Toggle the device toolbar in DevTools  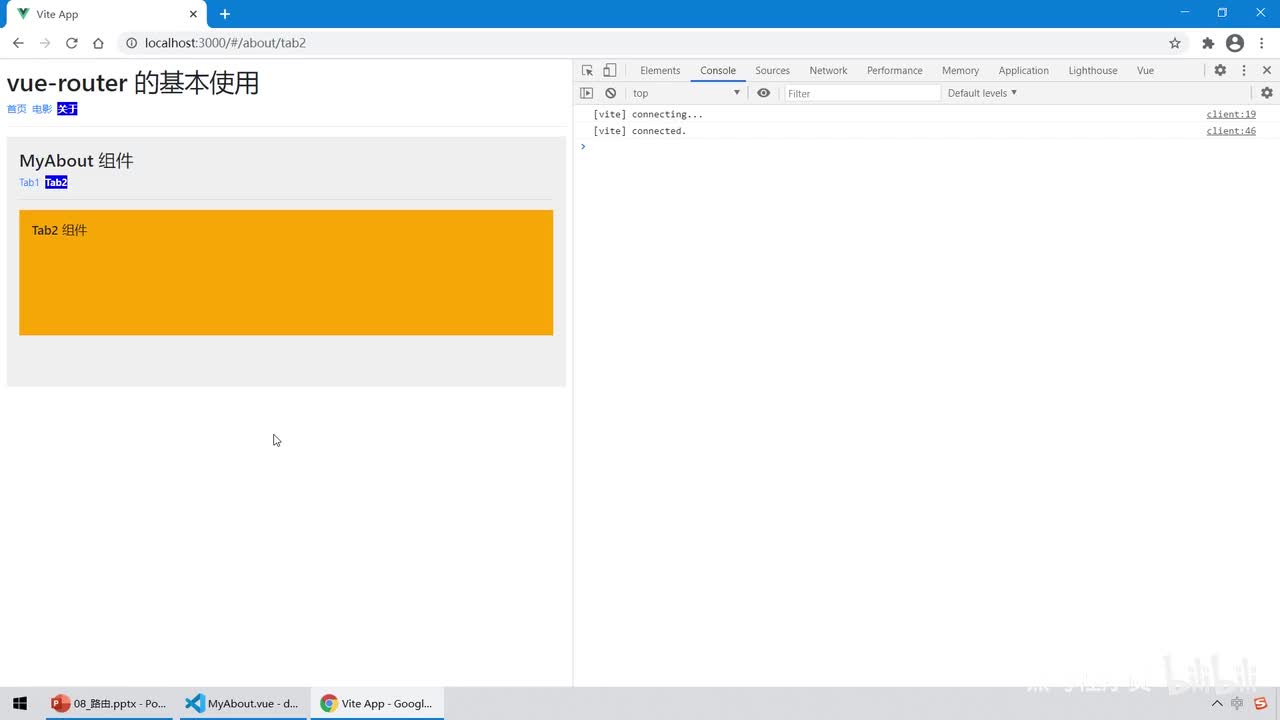pos(609,70)
